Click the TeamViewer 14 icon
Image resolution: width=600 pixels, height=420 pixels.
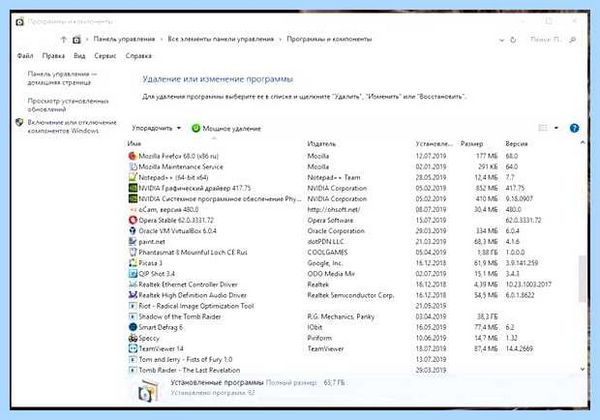[132, 349]
